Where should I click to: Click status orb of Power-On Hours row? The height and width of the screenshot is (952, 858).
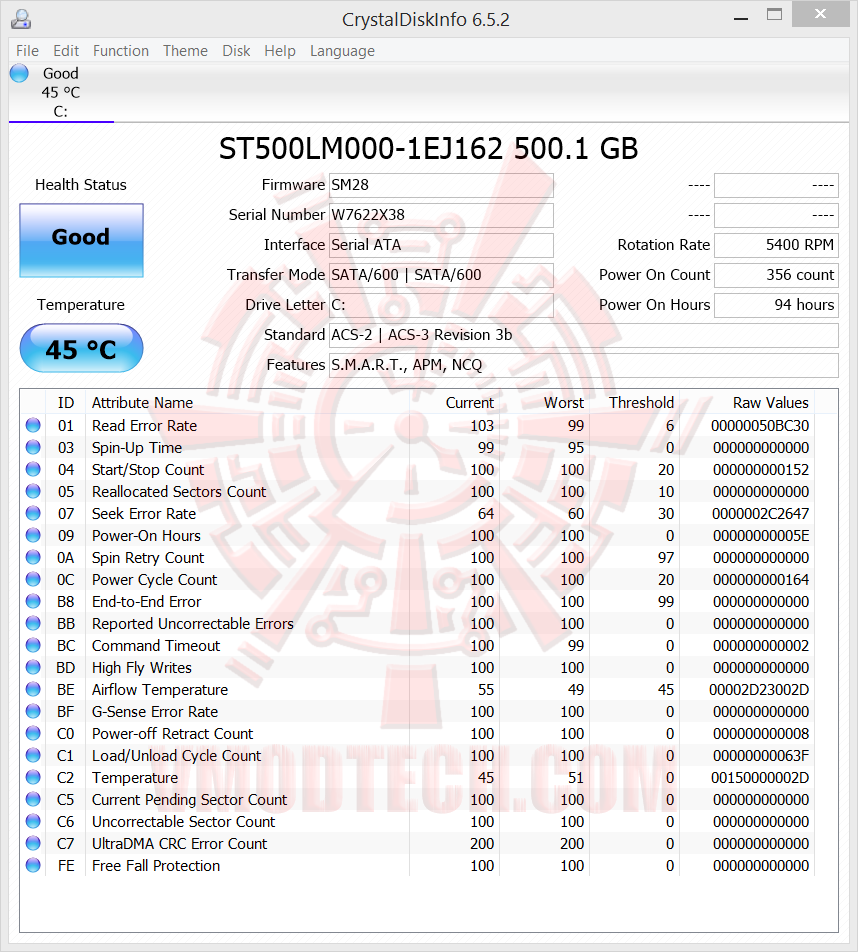point(33,536)
